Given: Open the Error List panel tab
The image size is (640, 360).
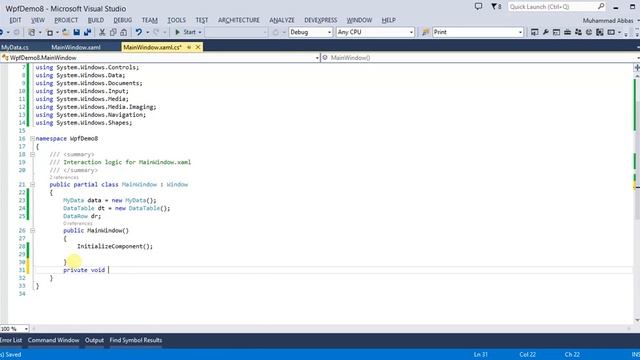Looking at the screenshot, I should pos(11,340).
